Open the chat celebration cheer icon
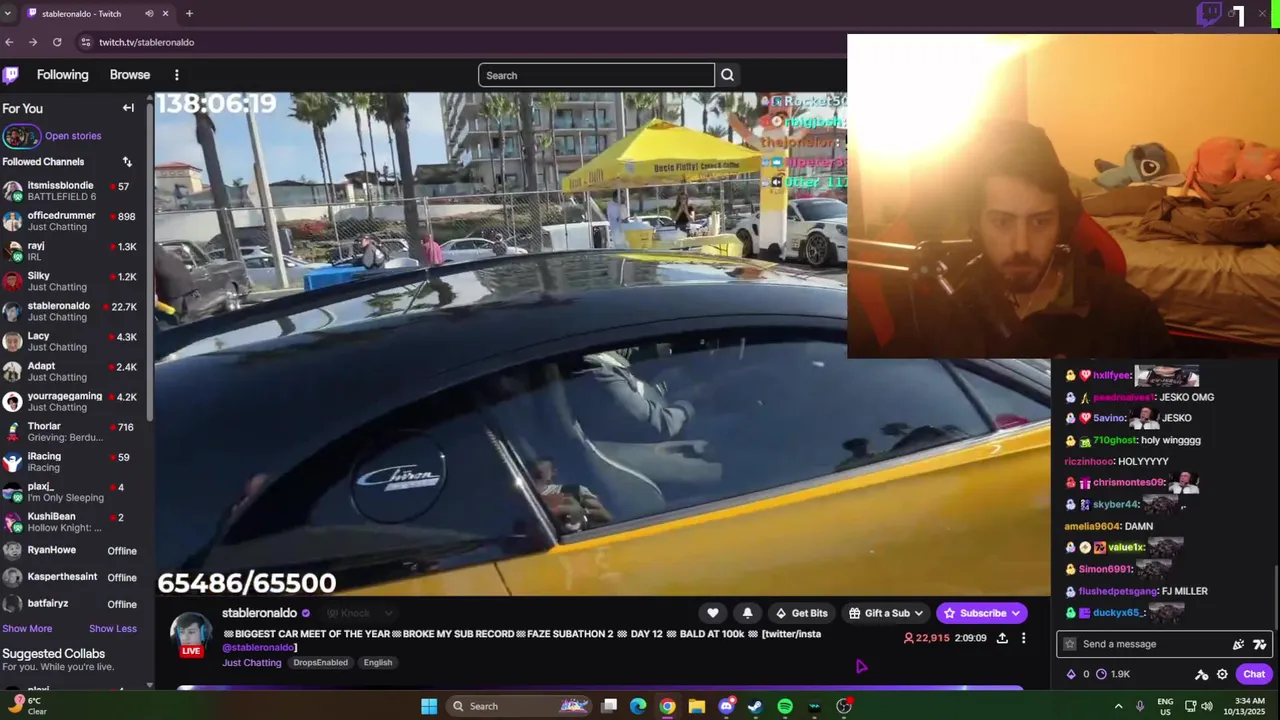 1239,644
